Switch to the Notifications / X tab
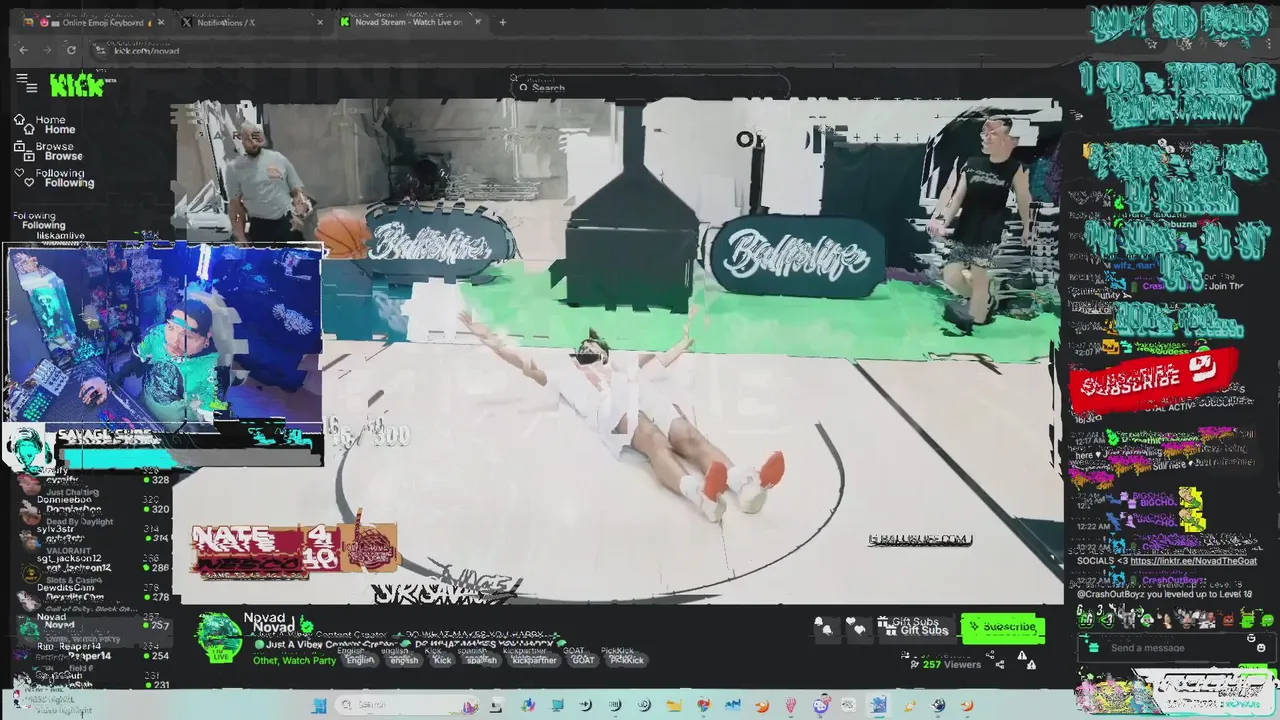The image size is (1280, 720). [250, 22]
